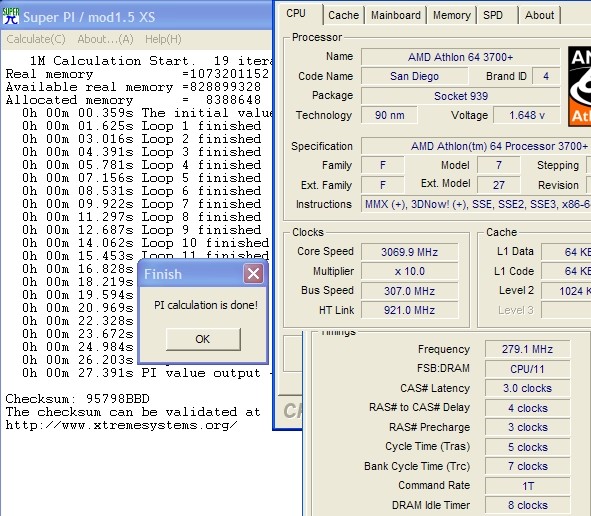Click the Socket 939 package field
591x516 pixels.
[x=461, y=96]
